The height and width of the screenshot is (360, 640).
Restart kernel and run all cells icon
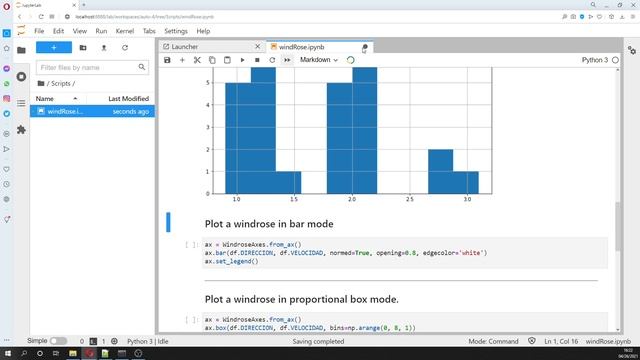pos(287,60)
